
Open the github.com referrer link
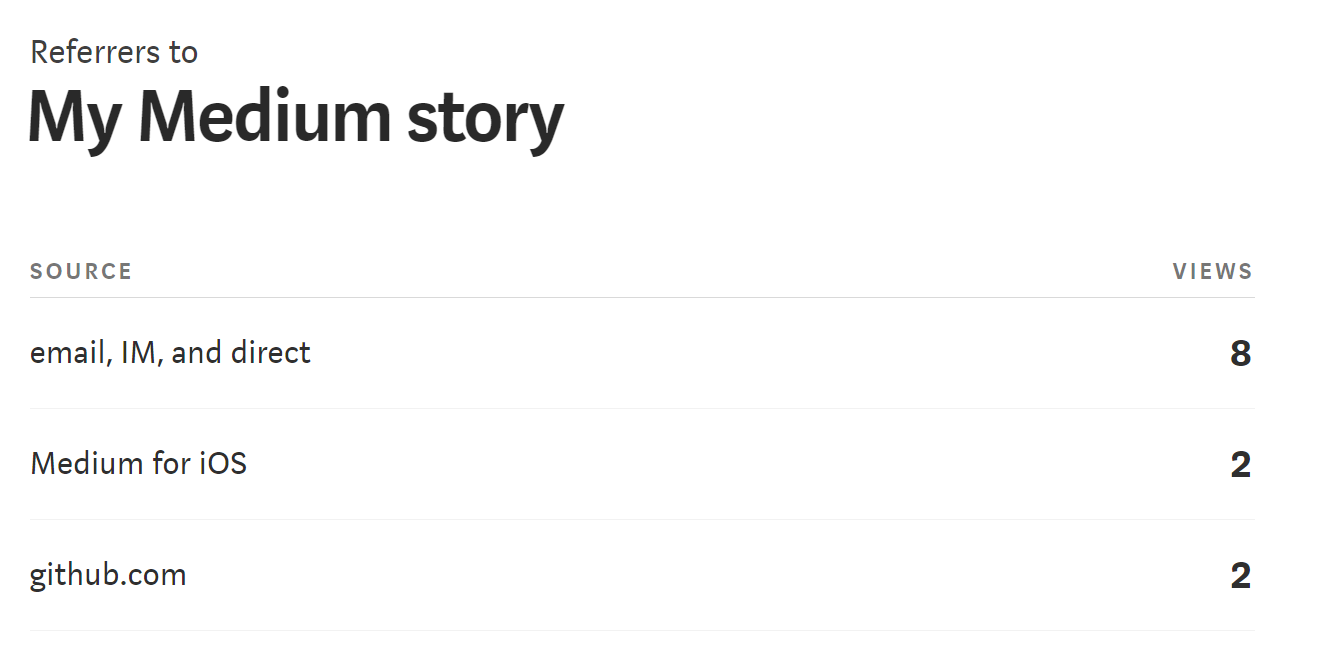[x=108, y=576]
